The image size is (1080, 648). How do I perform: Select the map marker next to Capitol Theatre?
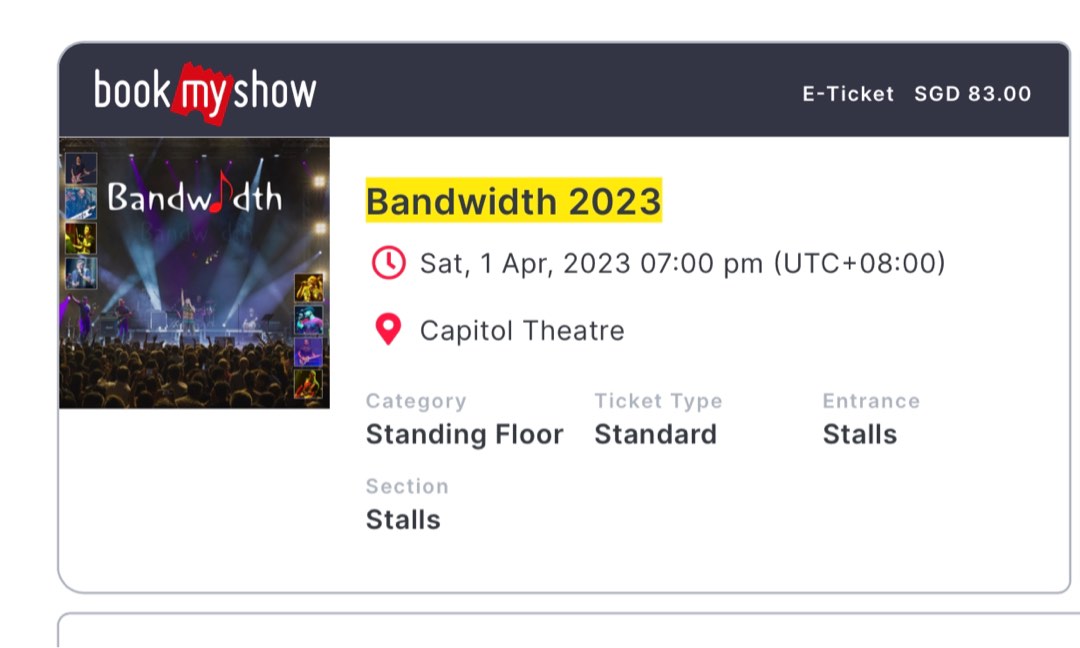[389, 329]
